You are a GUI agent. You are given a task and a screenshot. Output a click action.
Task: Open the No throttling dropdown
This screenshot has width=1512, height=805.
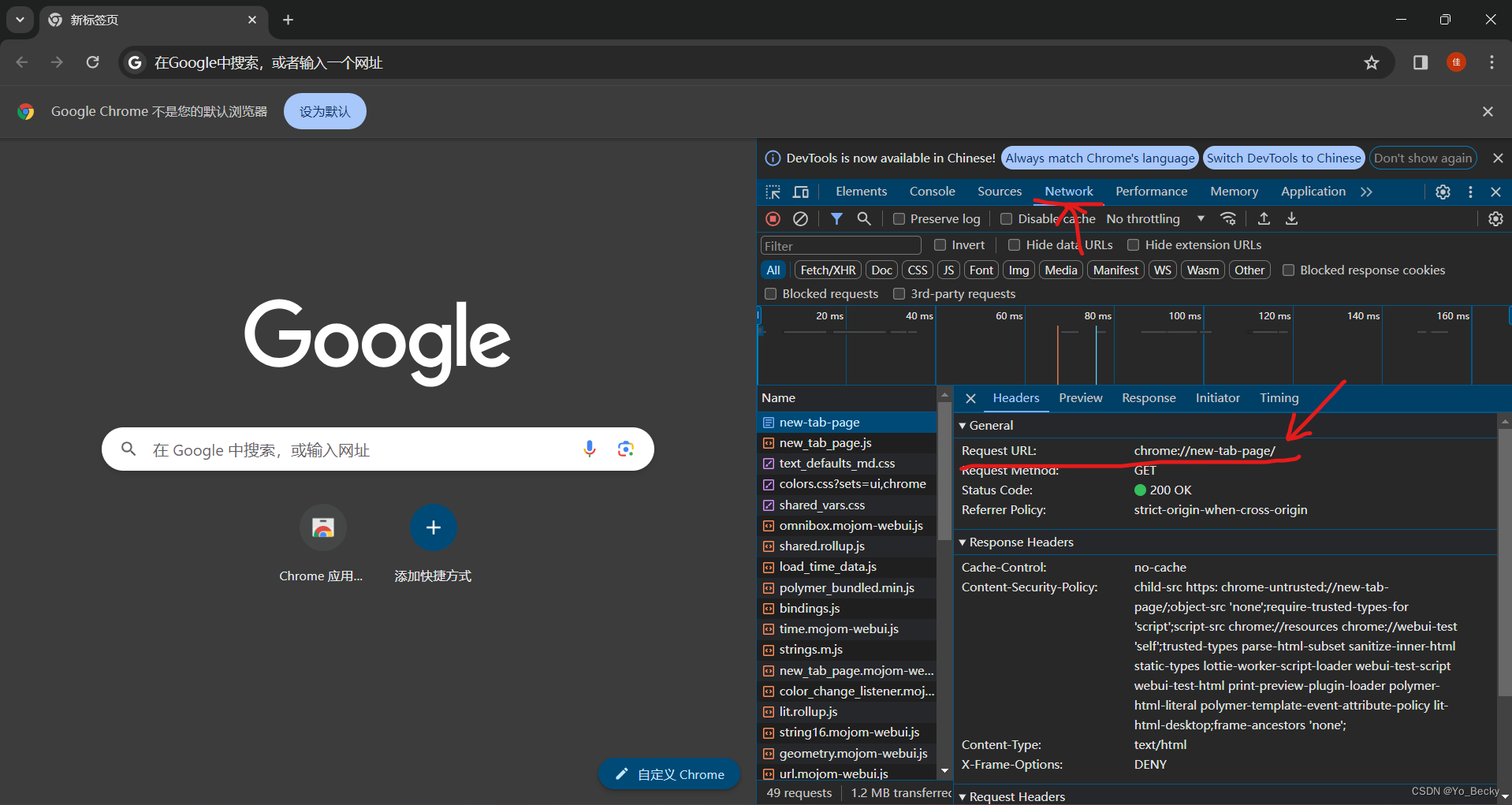1155,218
